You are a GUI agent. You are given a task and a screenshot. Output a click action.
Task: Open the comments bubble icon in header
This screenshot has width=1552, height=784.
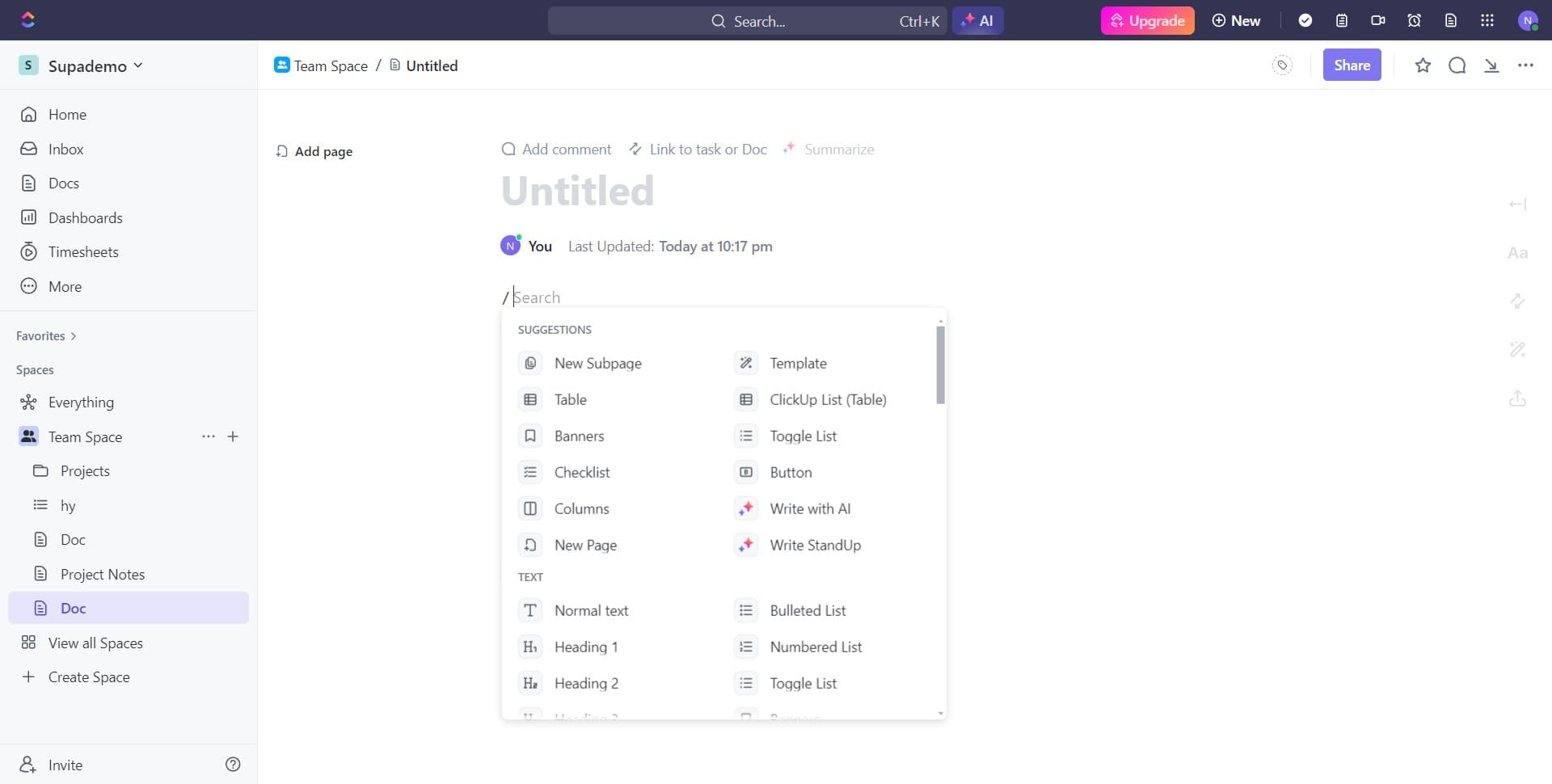tap(1457, 65)
